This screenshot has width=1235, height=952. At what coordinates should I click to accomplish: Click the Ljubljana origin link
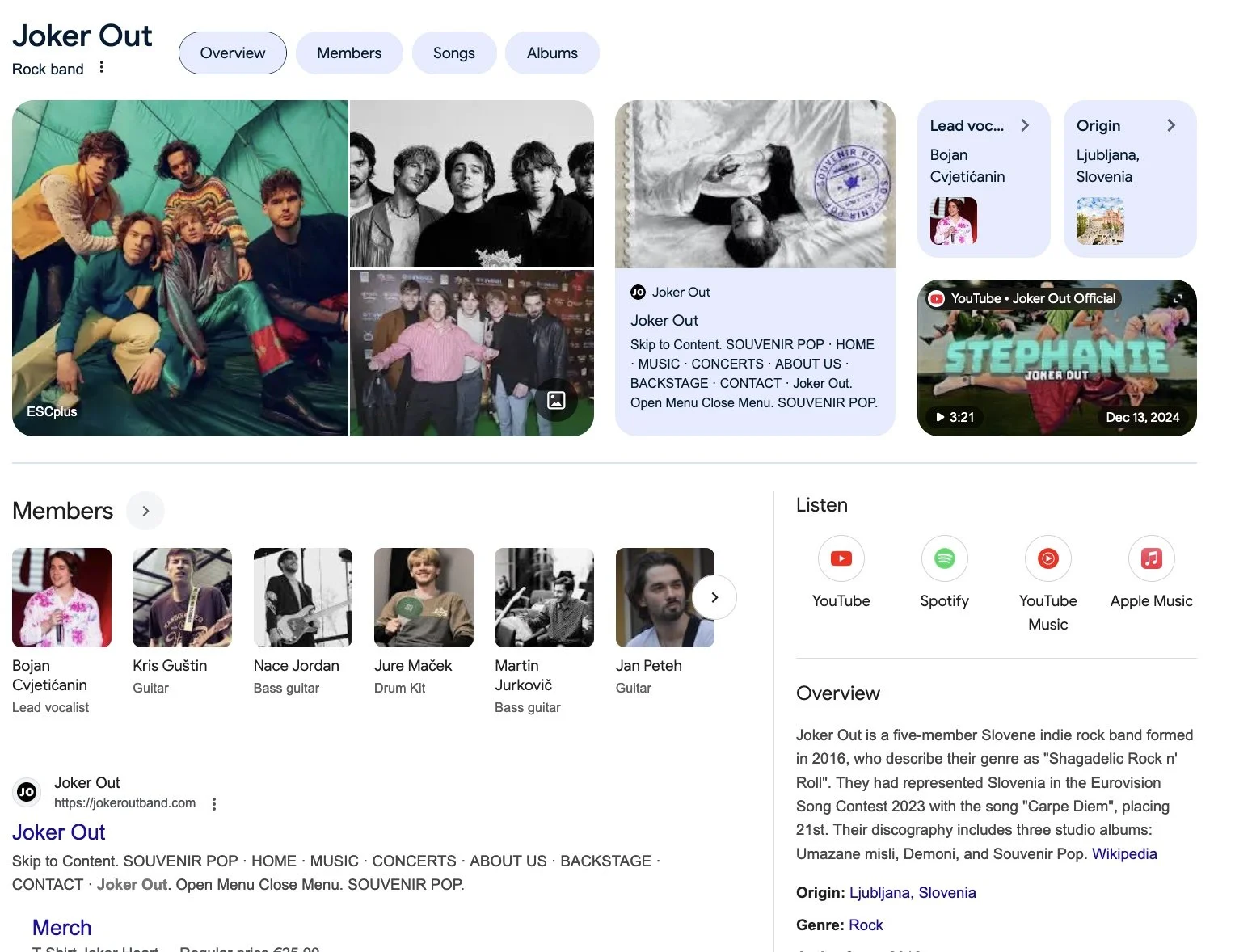click(879, 893)
